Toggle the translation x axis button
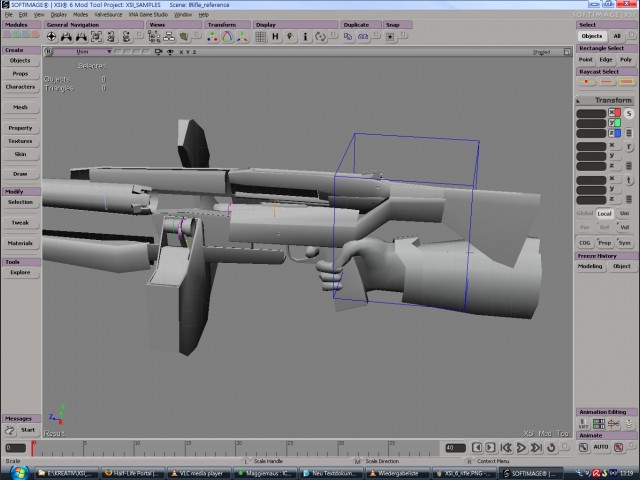The width and height of the screenshot is (640, 480). click(x=612, y=179)
